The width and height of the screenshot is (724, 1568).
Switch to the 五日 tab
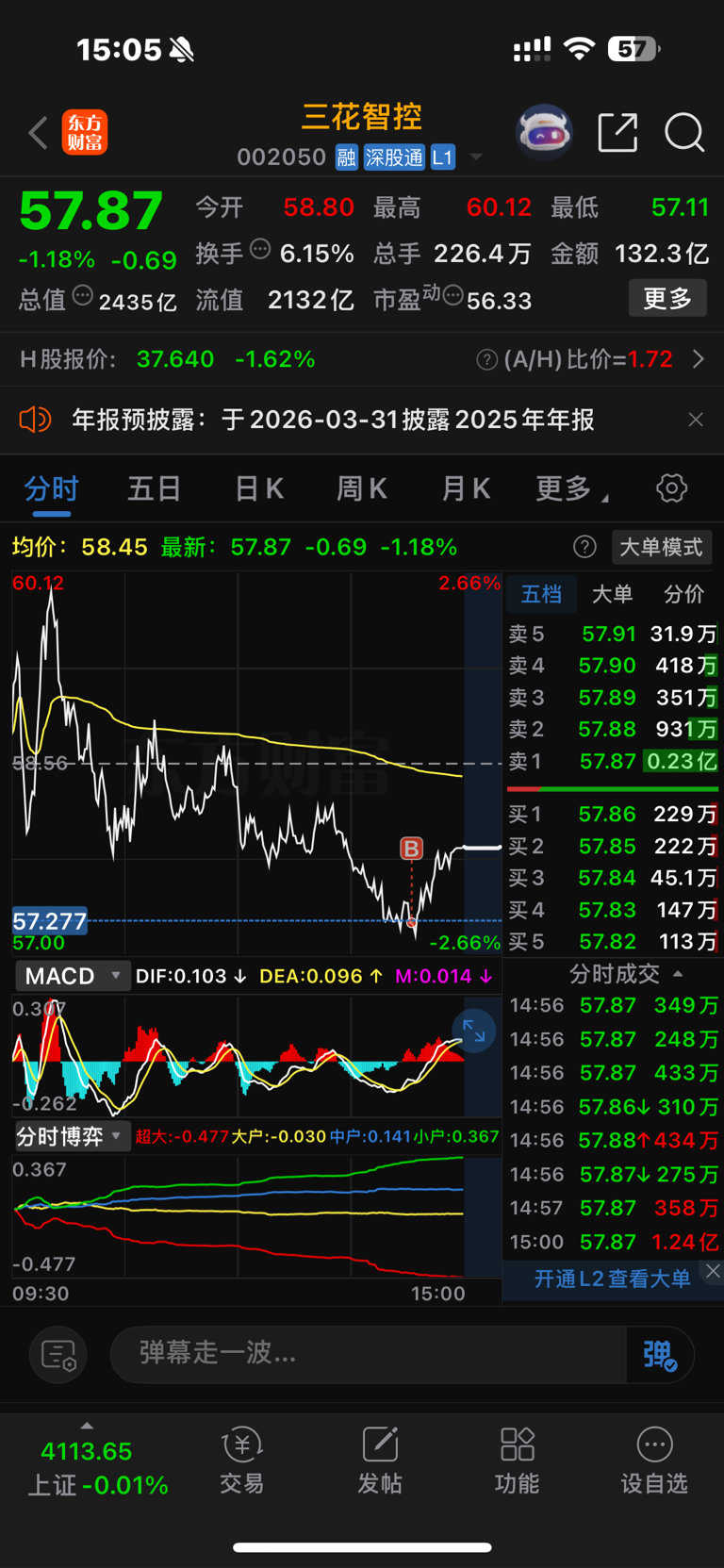(x=155, y=488)
